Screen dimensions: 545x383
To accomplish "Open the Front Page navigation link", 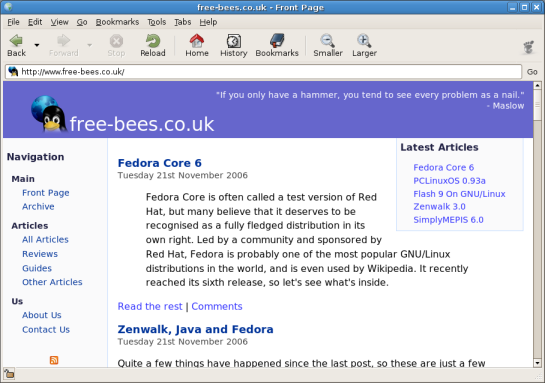I will point(46,193).
